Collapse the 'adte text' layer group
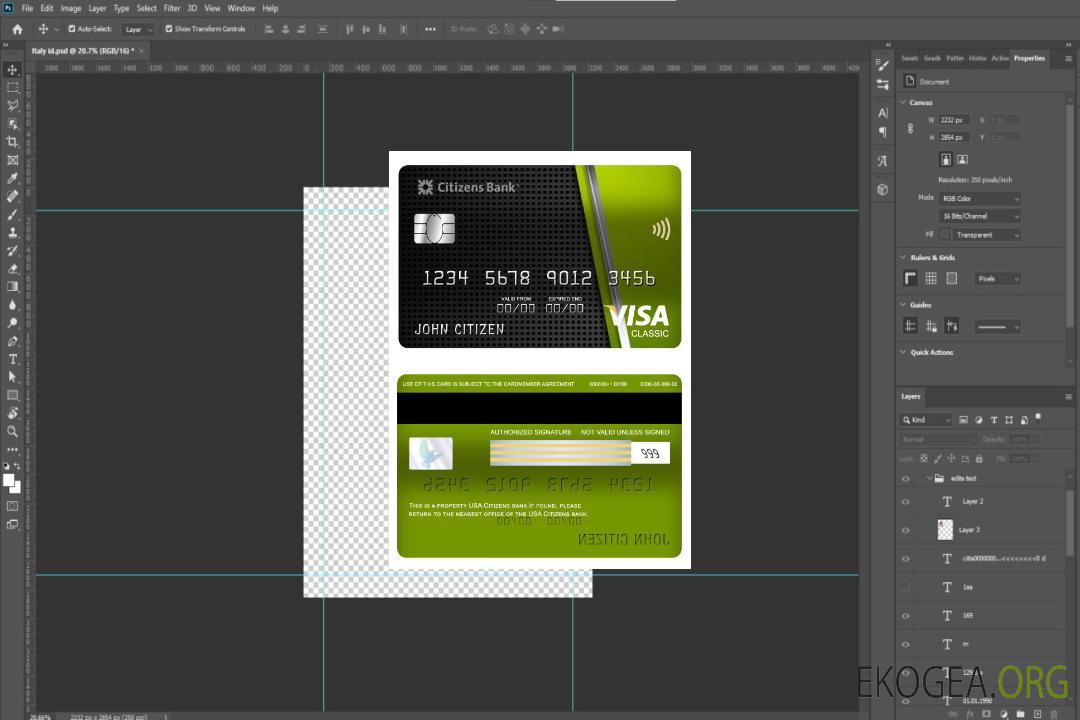This screenshot has height=720, width=1080. point(929,478)
